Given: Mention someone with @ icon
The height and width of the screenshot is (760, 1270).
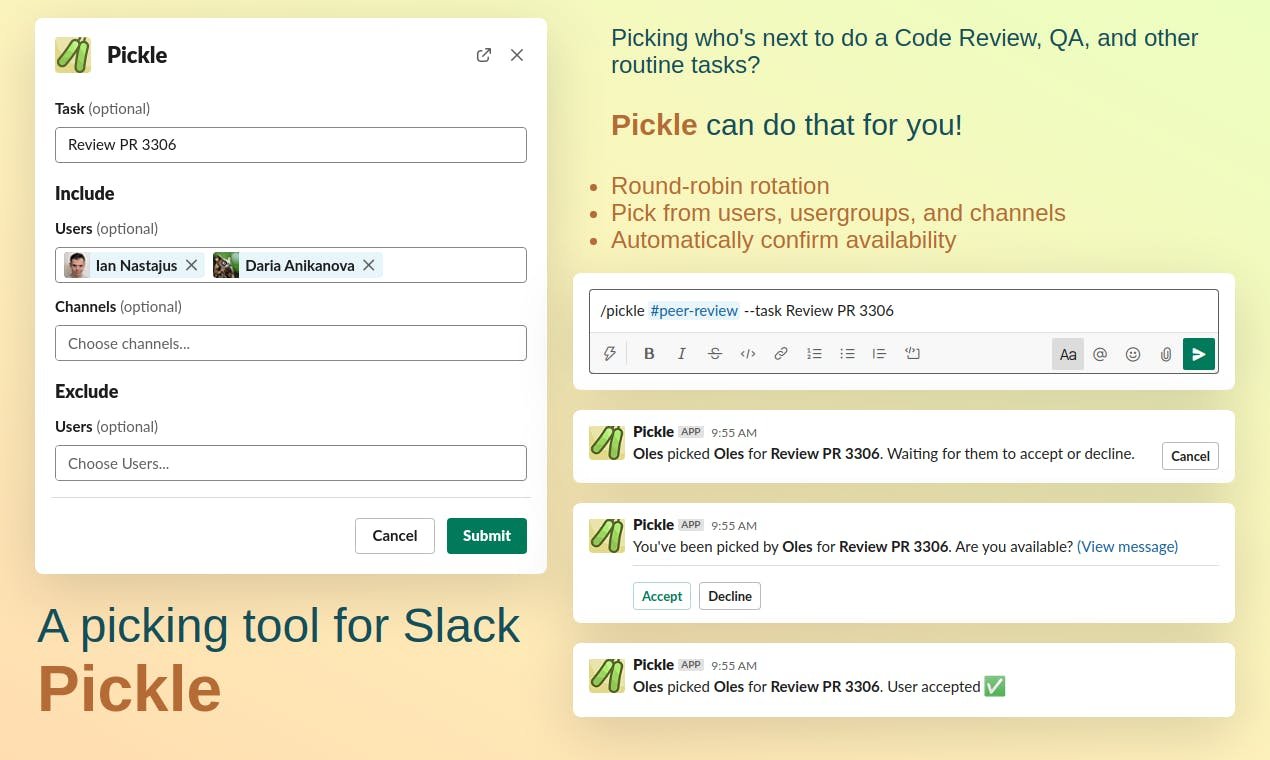Looking at the screenshot, I should (1100, 354).
